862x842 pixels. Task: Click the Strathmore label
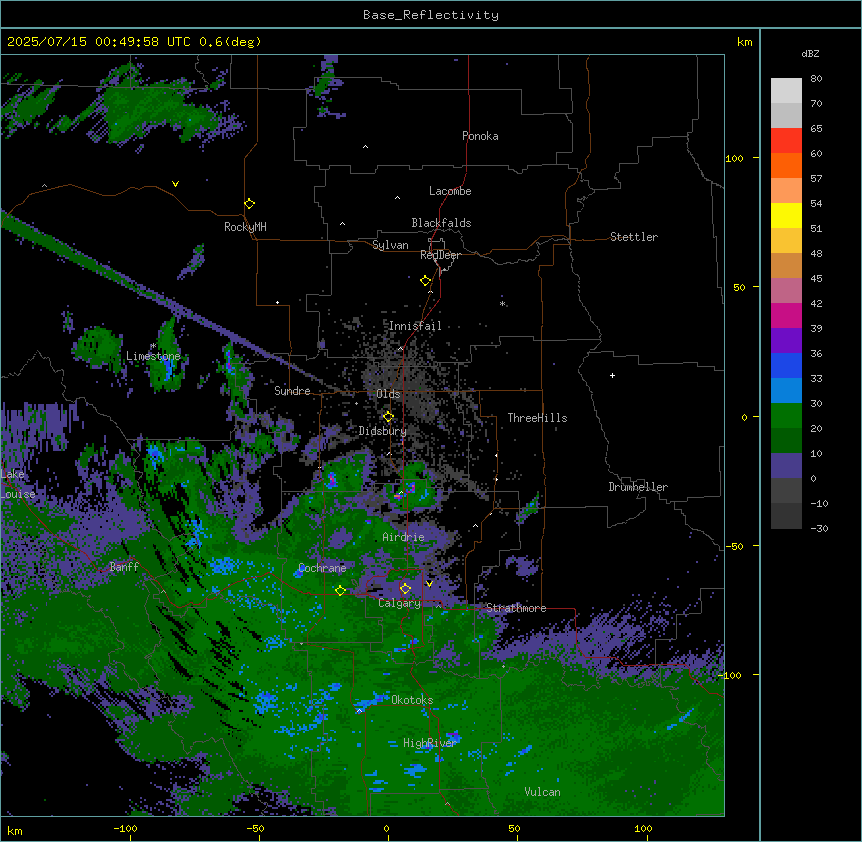tap(516, 608)
